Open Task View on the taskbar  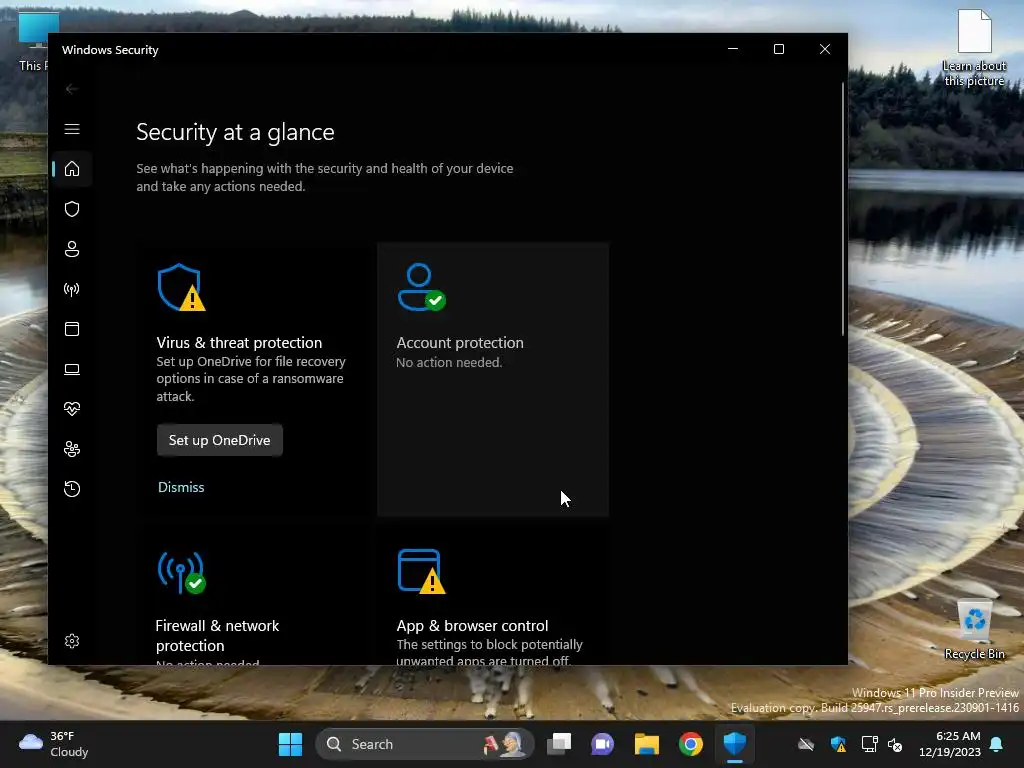(559, 744)
